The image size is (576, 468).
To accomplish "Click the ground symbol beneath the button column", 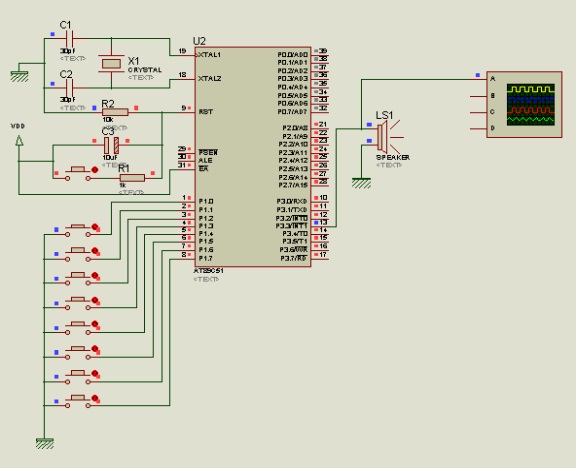I will tap(45, 443).
